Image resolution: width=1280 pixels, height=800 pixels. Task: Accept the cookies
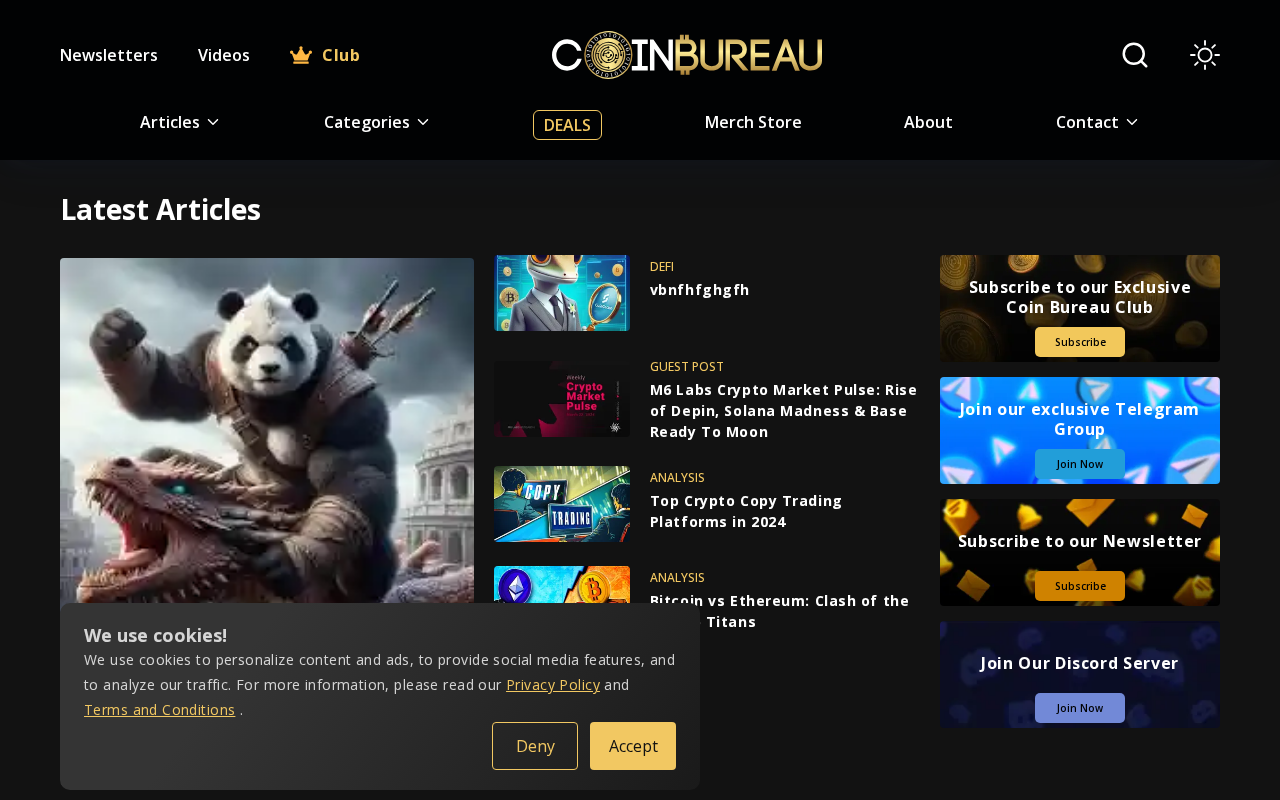[x=633, y=746]
